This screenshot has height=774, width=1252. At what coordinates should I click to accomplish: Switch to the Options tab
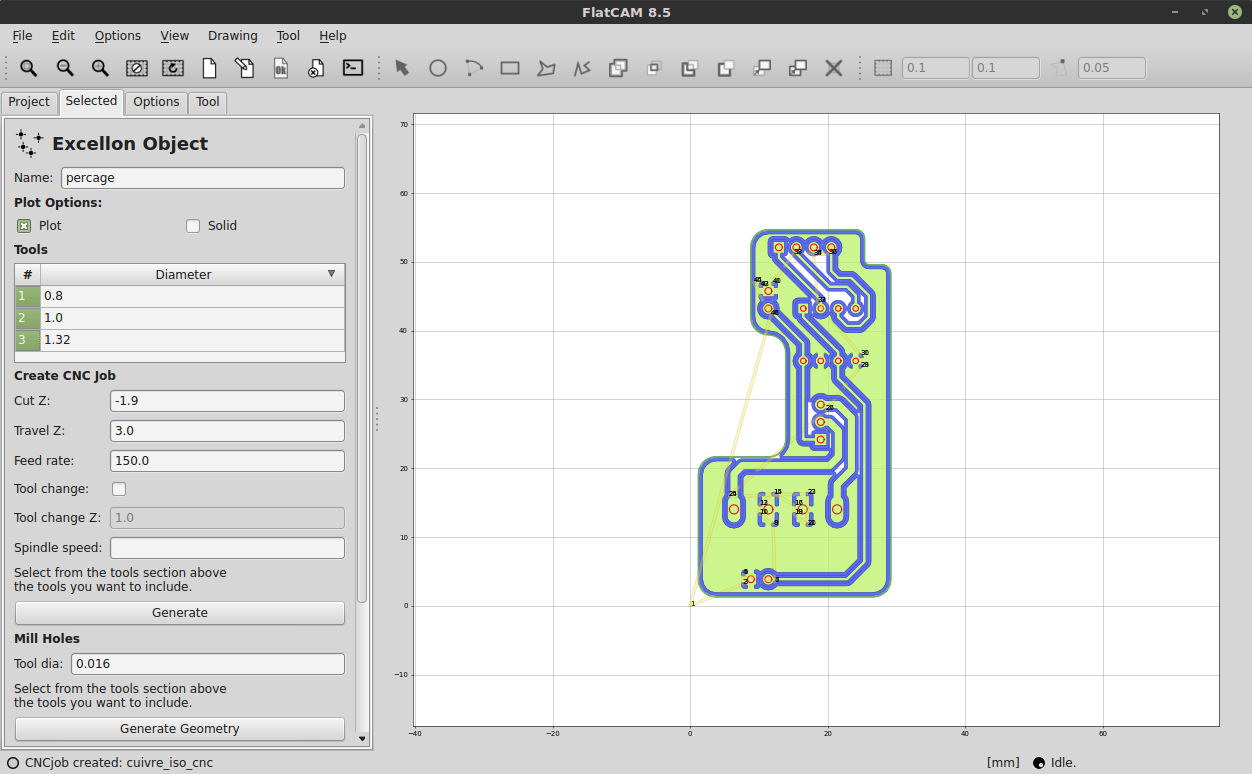156,102
